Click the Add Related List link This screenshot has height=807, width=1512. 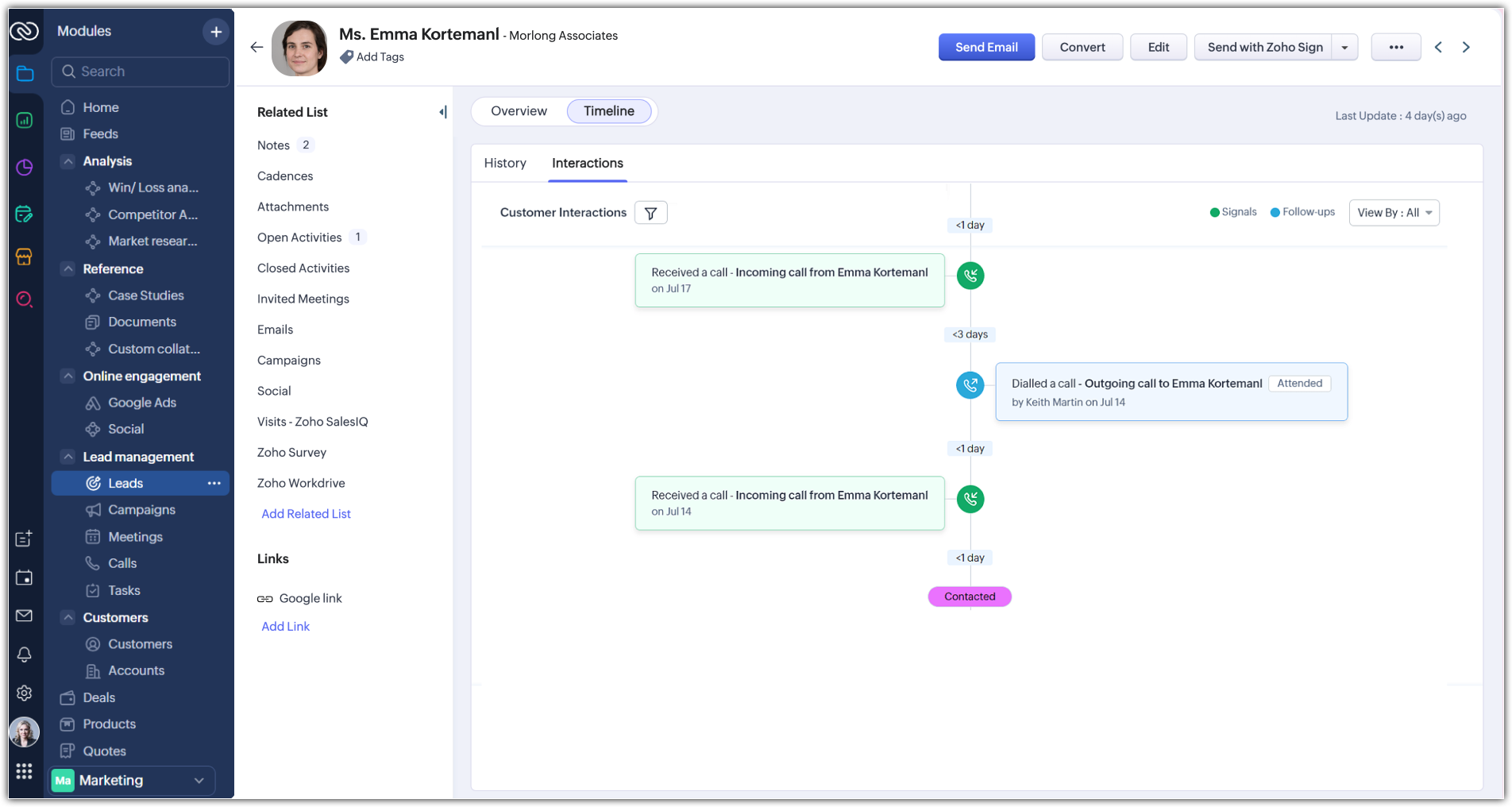(306, 514)
